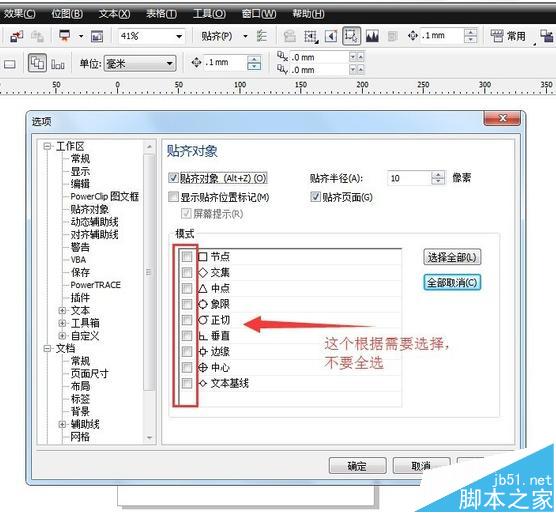Click the 贴齐半径 value field showing 10
Viewport: 556px width, 514px height.
(x=409, y=178)
